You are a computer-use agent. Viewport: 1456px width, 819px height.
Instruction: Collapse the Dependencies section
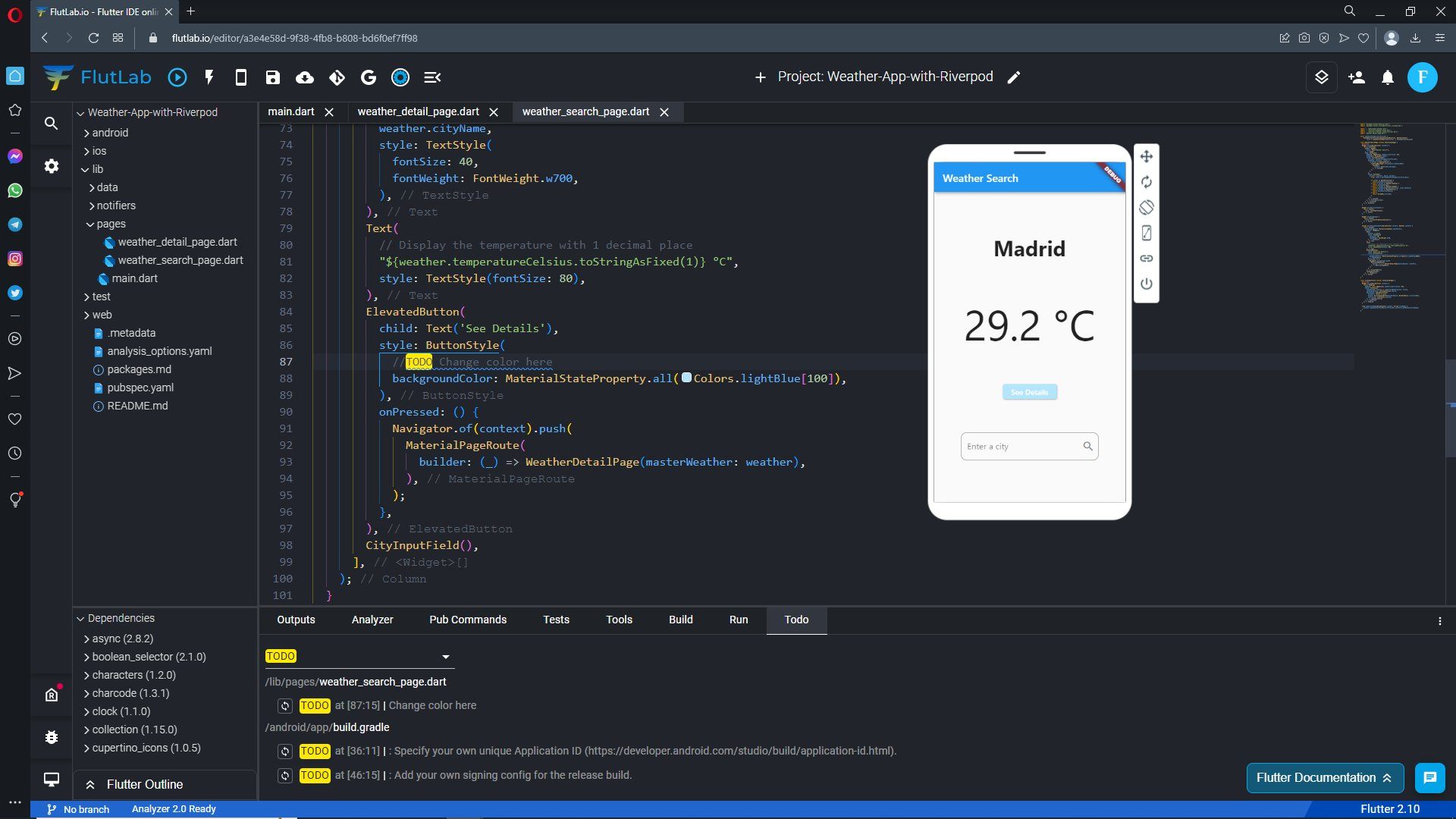(x=80, y=619)
